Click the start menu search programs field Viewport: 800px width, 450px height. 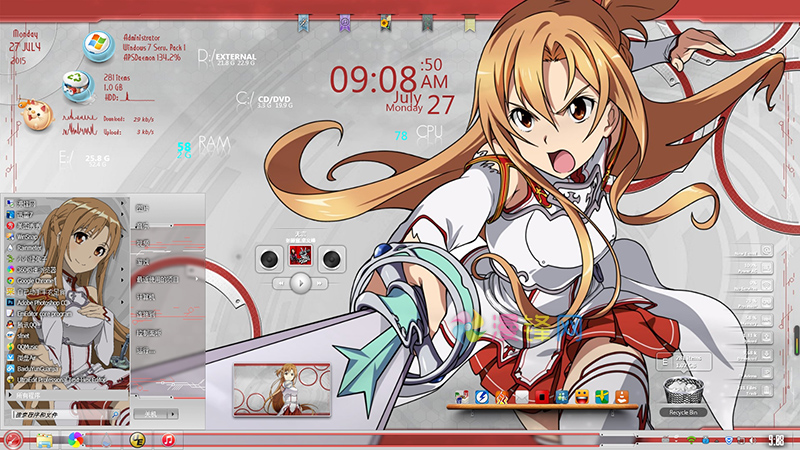pyautogui.click(x=60, y=413)
